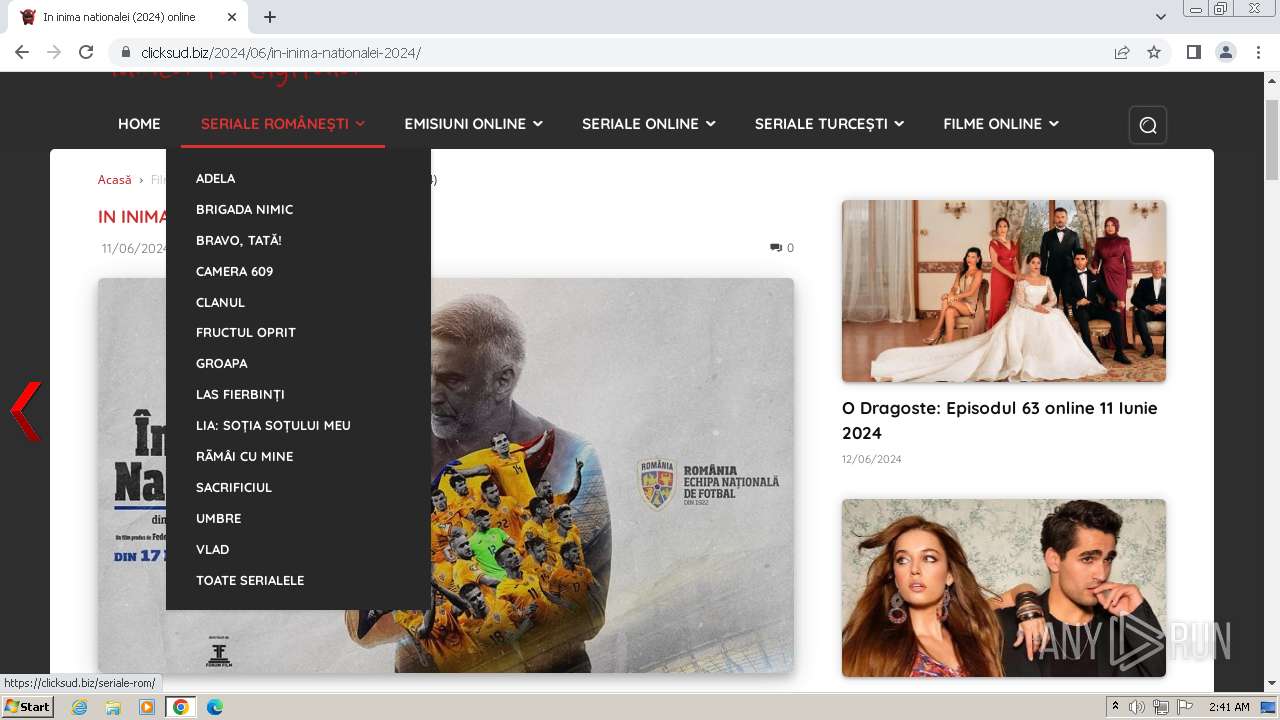
Task: Click the comments bubble icon
Action: (776, 248)
